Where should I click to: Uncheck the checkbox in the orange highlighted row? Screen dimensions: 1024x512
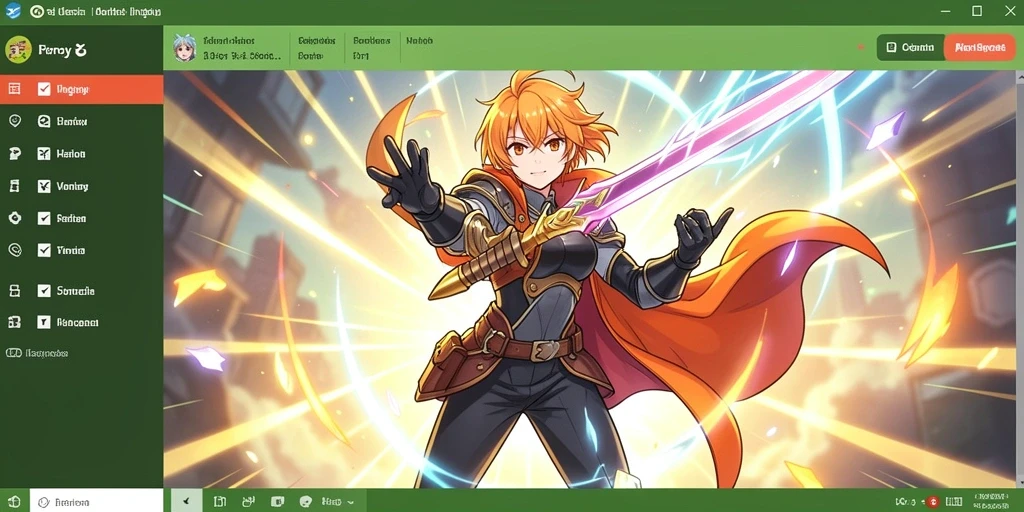tap(44, 89)
